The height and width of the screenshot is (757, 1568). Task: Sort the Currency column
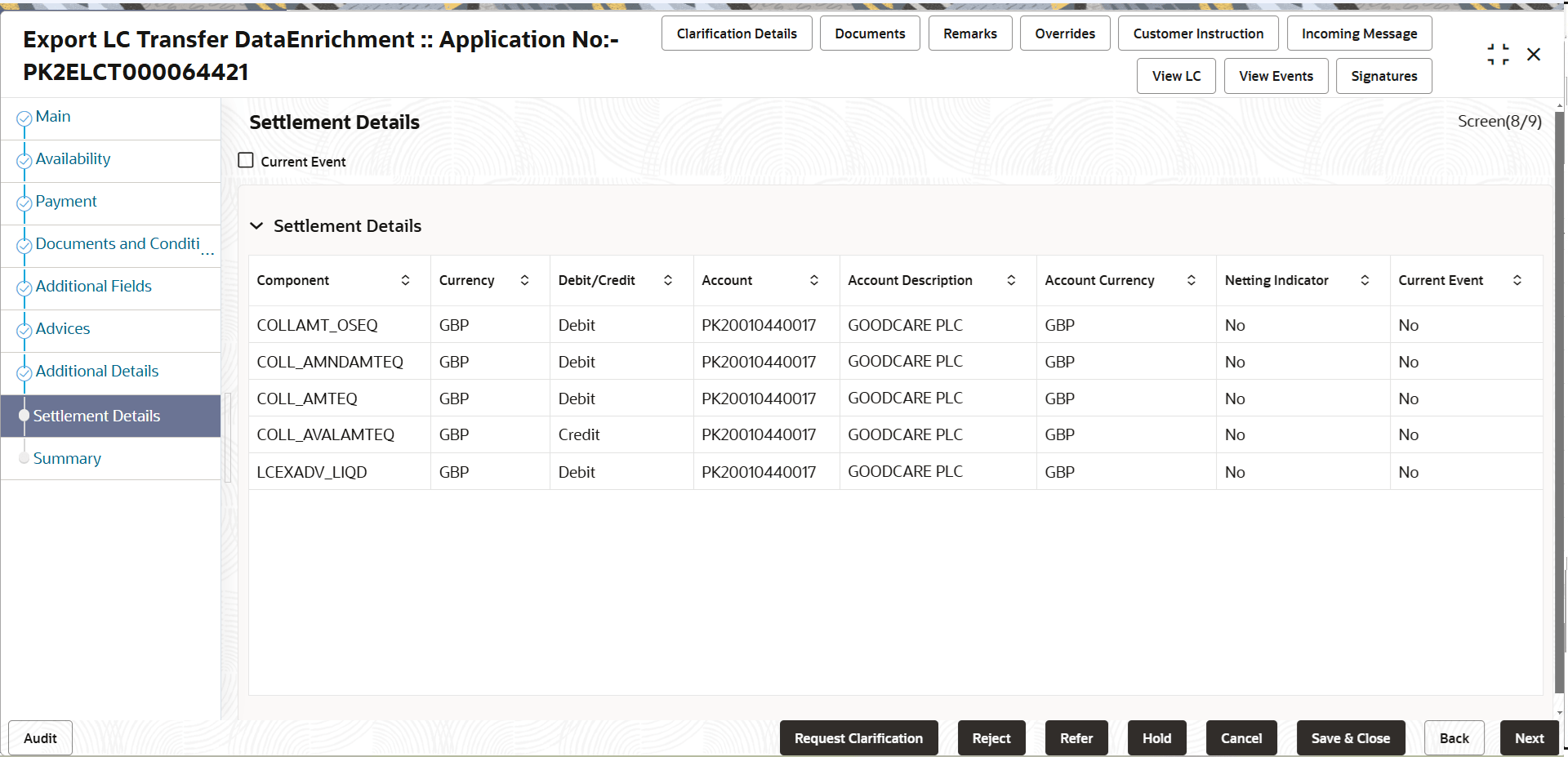tap(524, 280)
